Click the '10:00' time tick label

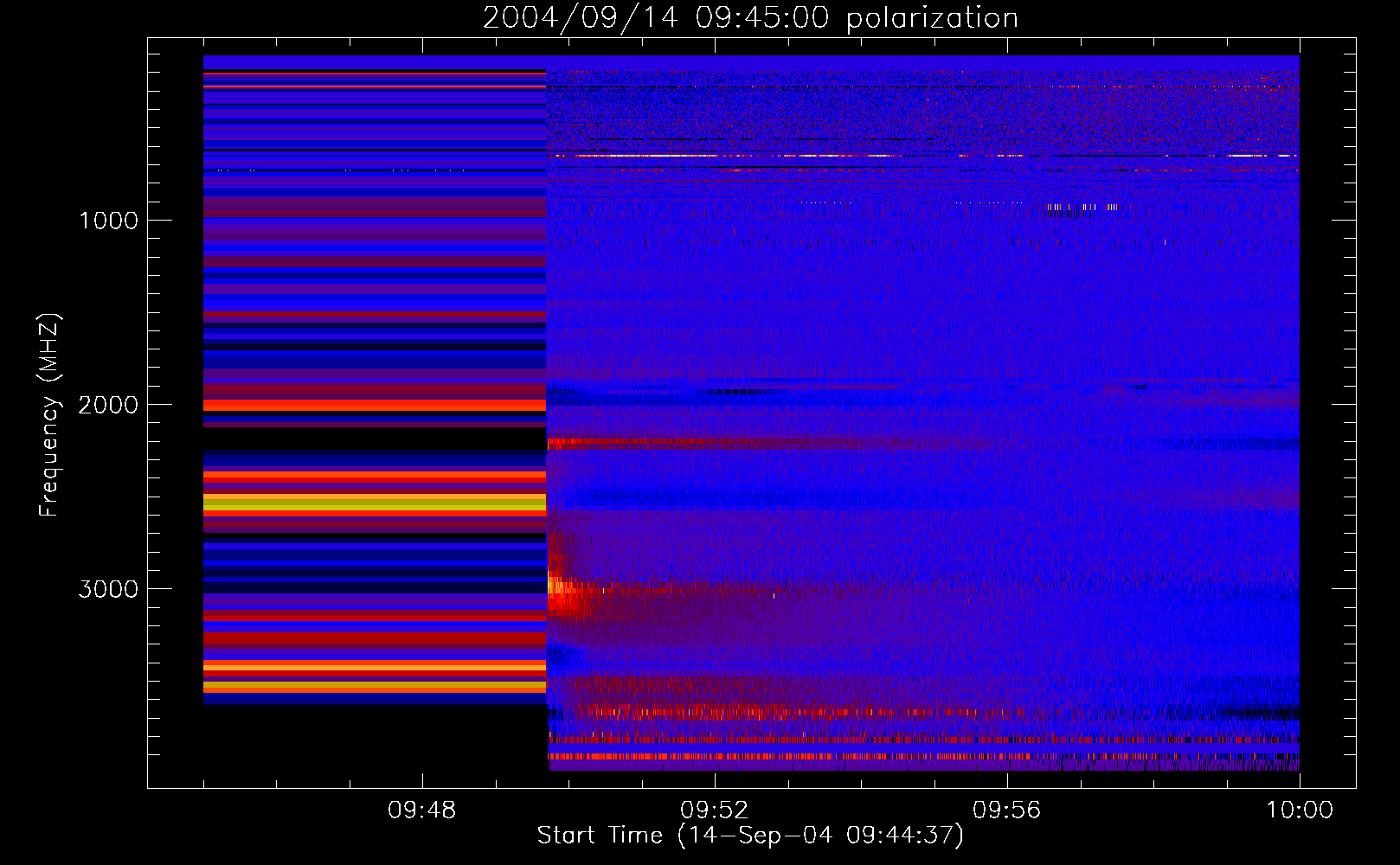[x=1300, y=811]
